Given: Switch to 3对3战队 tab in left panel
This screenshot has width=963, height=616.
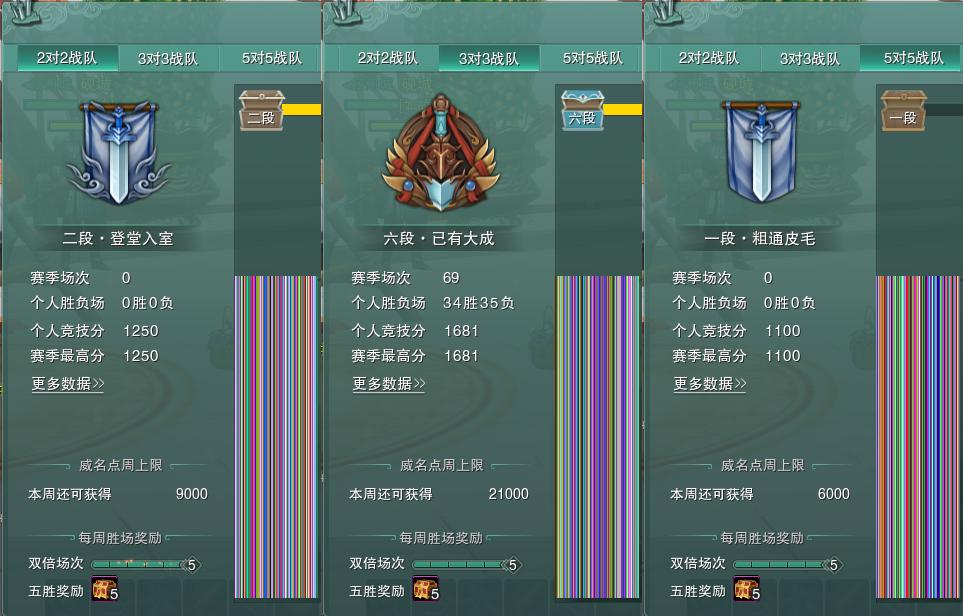Looking at the screenshot, I should [x=168, y=59].
